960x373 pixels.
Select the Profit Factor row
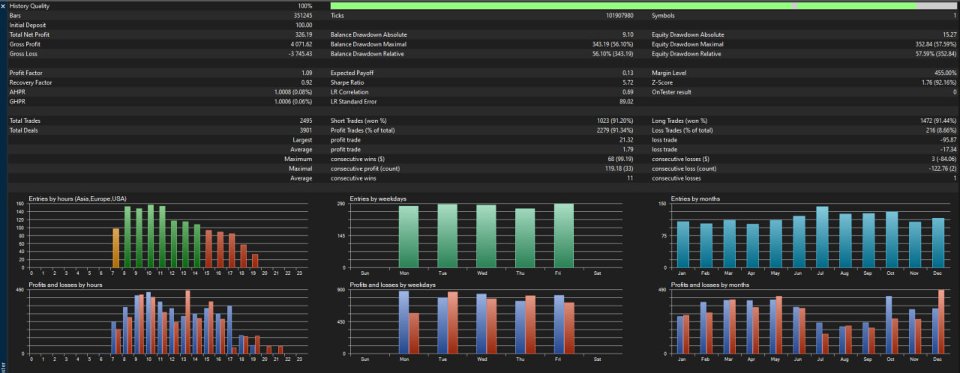(163, 73)
